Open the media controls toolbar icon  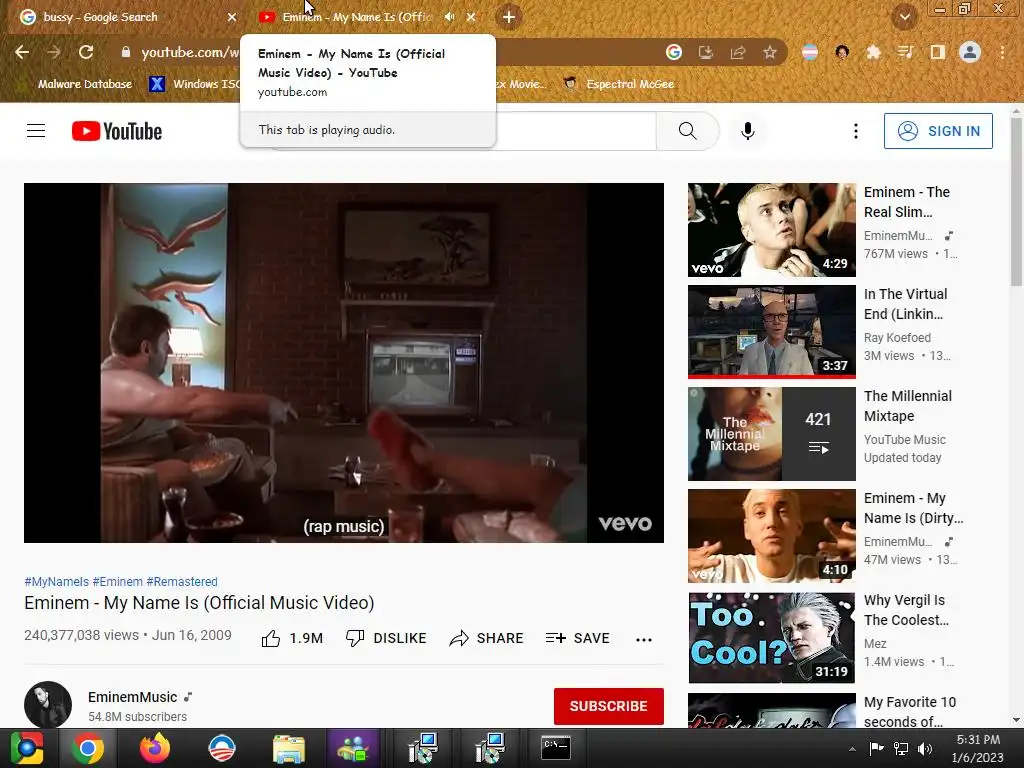click(905, 52)
